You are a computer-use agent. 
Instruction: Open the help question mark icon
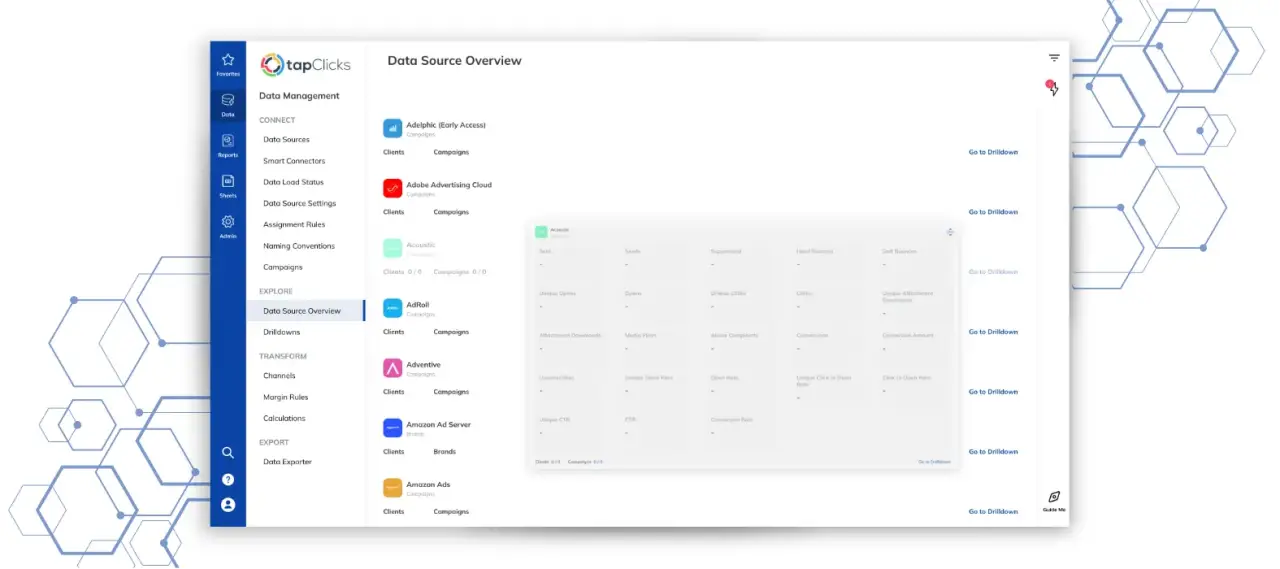[228, 480]
